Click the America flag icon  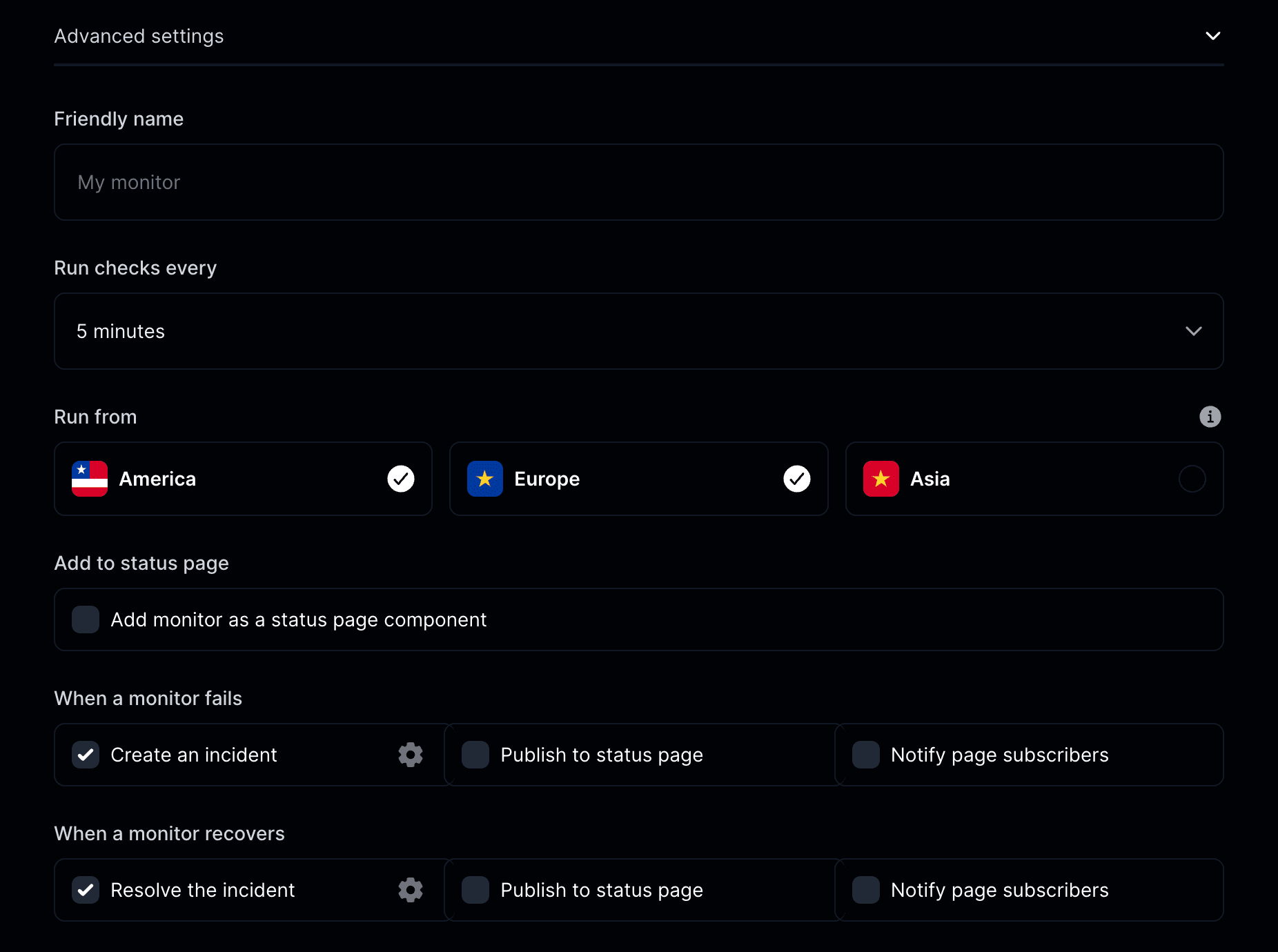pos(89,479)
